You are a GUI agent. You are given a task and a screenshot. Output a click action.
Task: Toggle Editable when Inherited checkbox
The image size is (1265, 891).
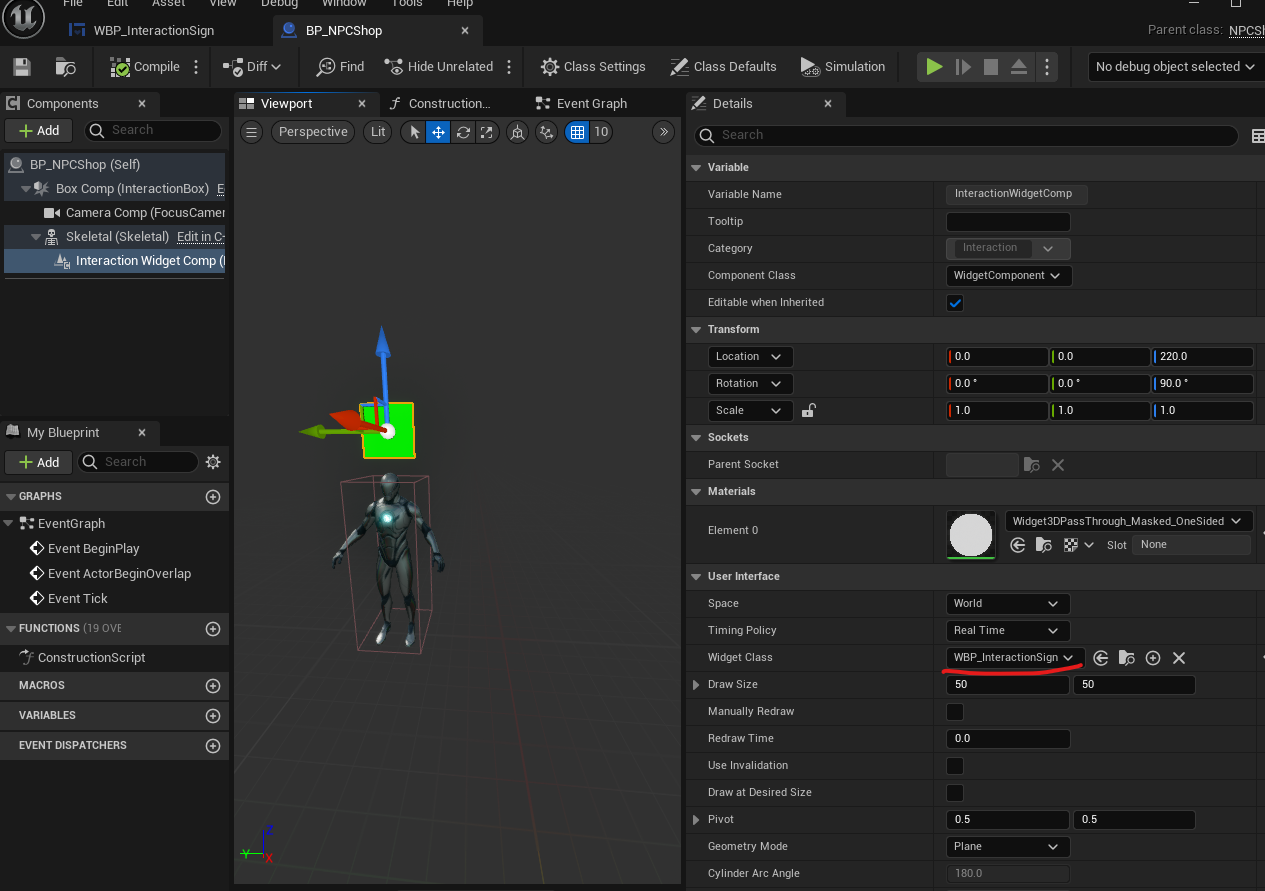955,303
